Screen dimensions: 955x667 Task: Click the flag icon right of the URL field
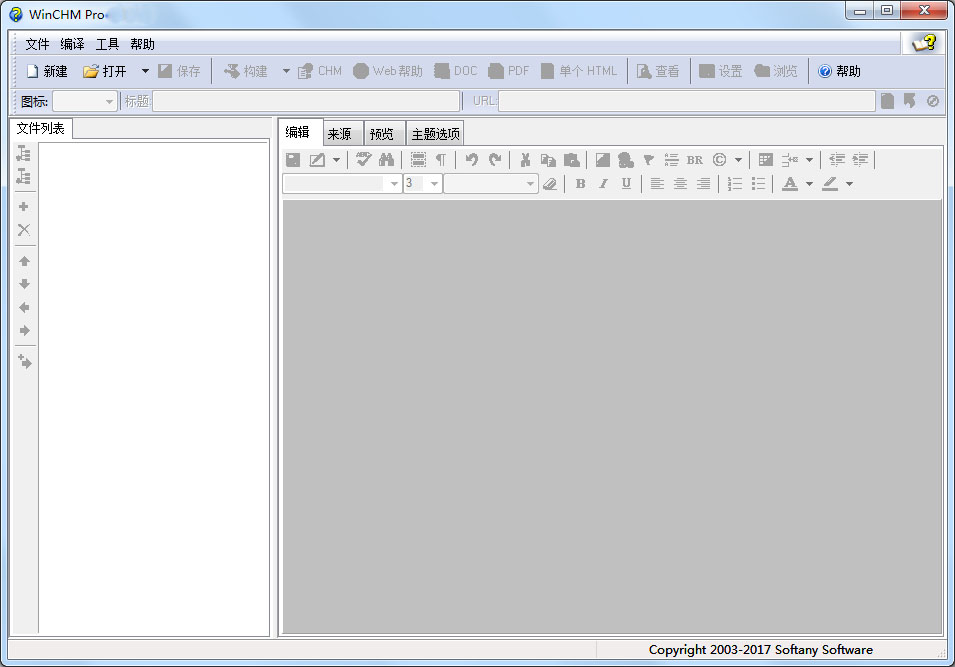909,101
